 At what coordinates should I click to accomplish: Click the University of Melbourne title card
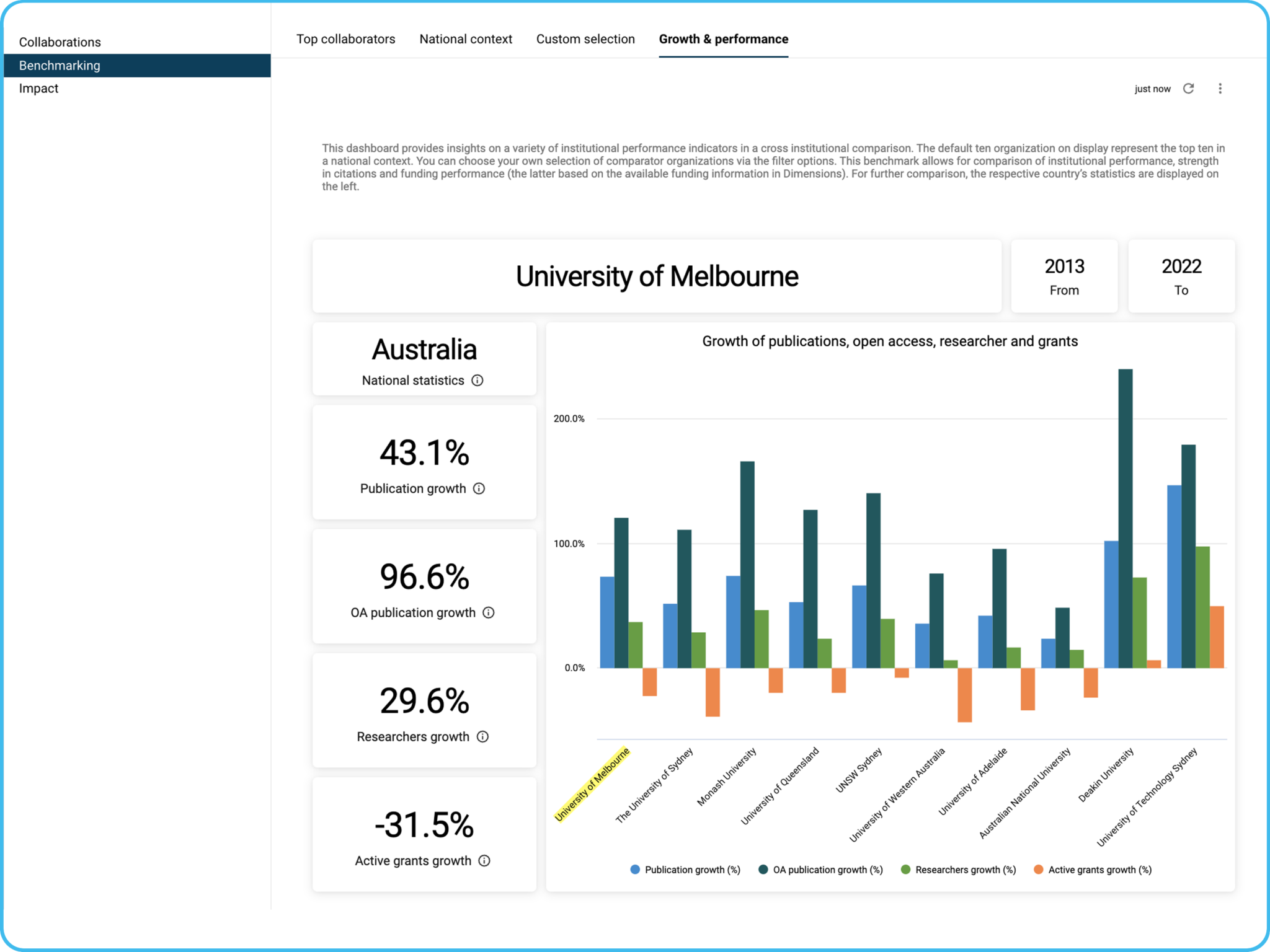click(x=657, y=276)
